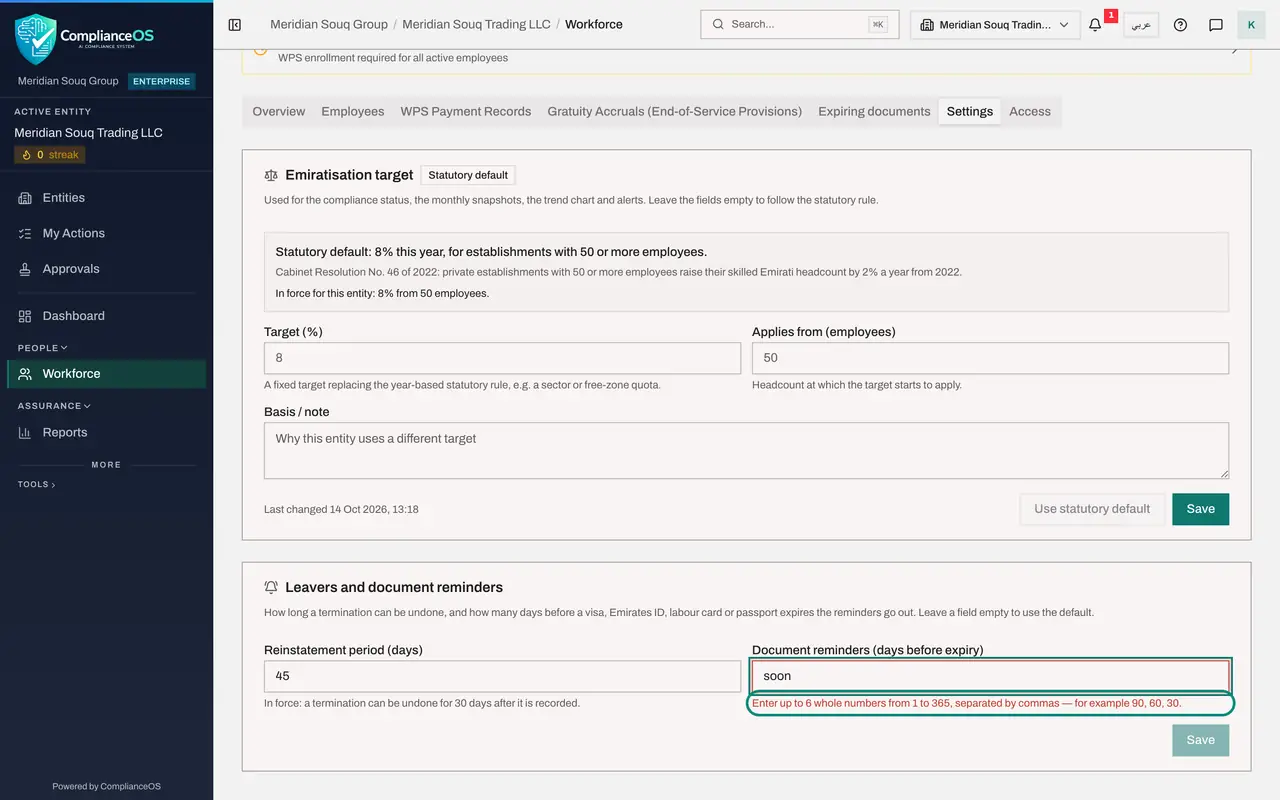Go to the Expiring documents tab

[874, 112]
